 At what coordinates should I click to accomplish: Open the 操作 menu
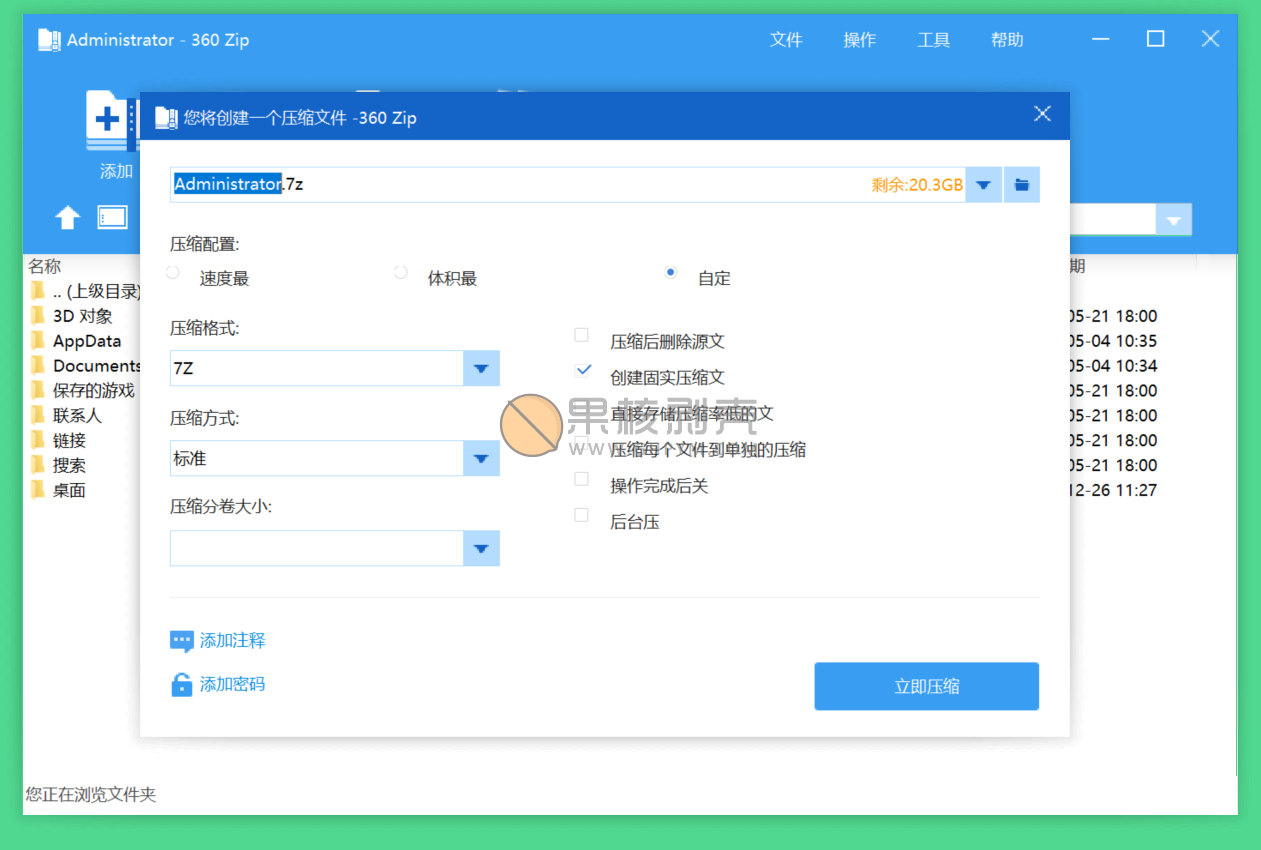pos(860,40)
